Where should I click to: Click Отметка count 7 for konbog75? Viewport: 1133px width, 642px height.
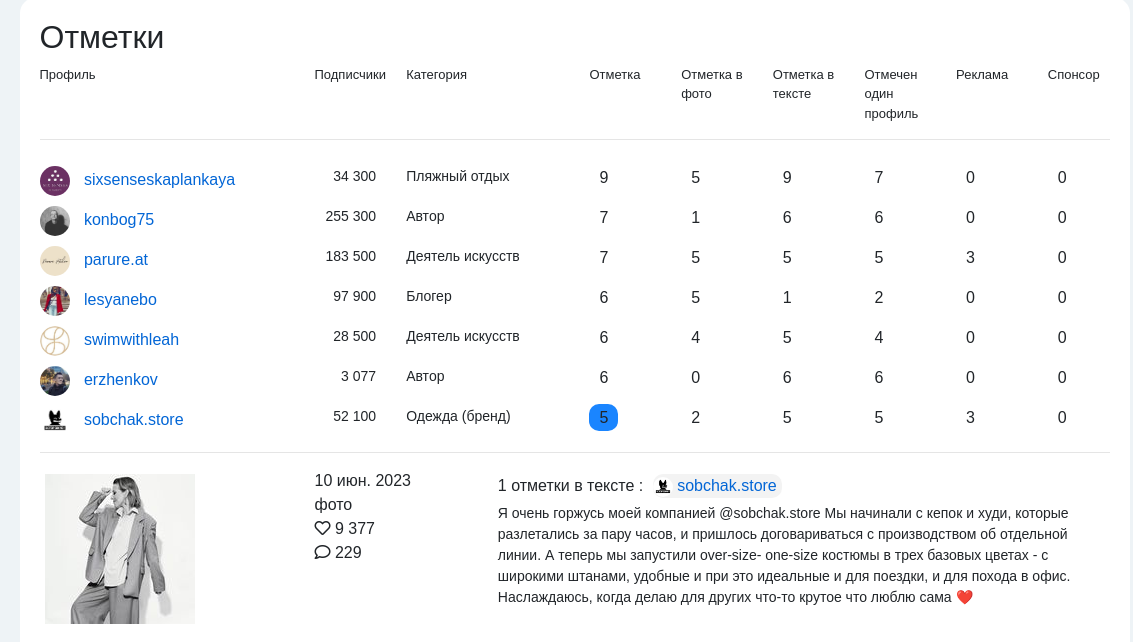(603, 218)
